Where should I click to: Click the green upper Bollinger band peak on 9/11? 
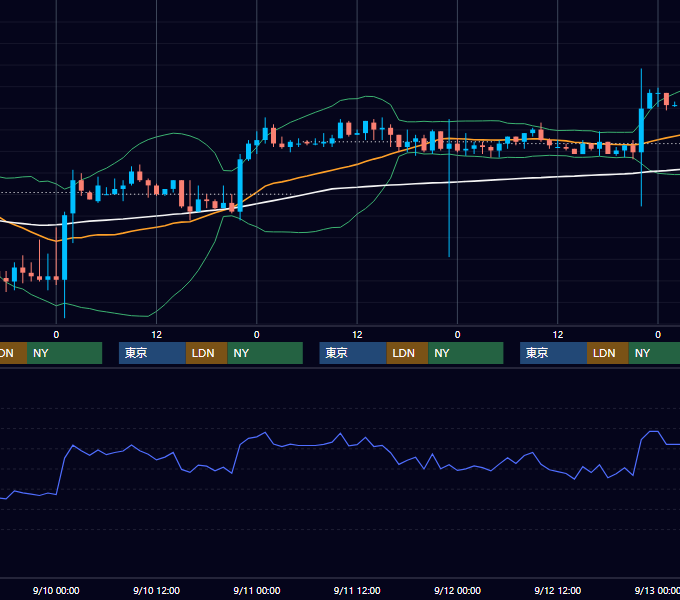[369, 97]
